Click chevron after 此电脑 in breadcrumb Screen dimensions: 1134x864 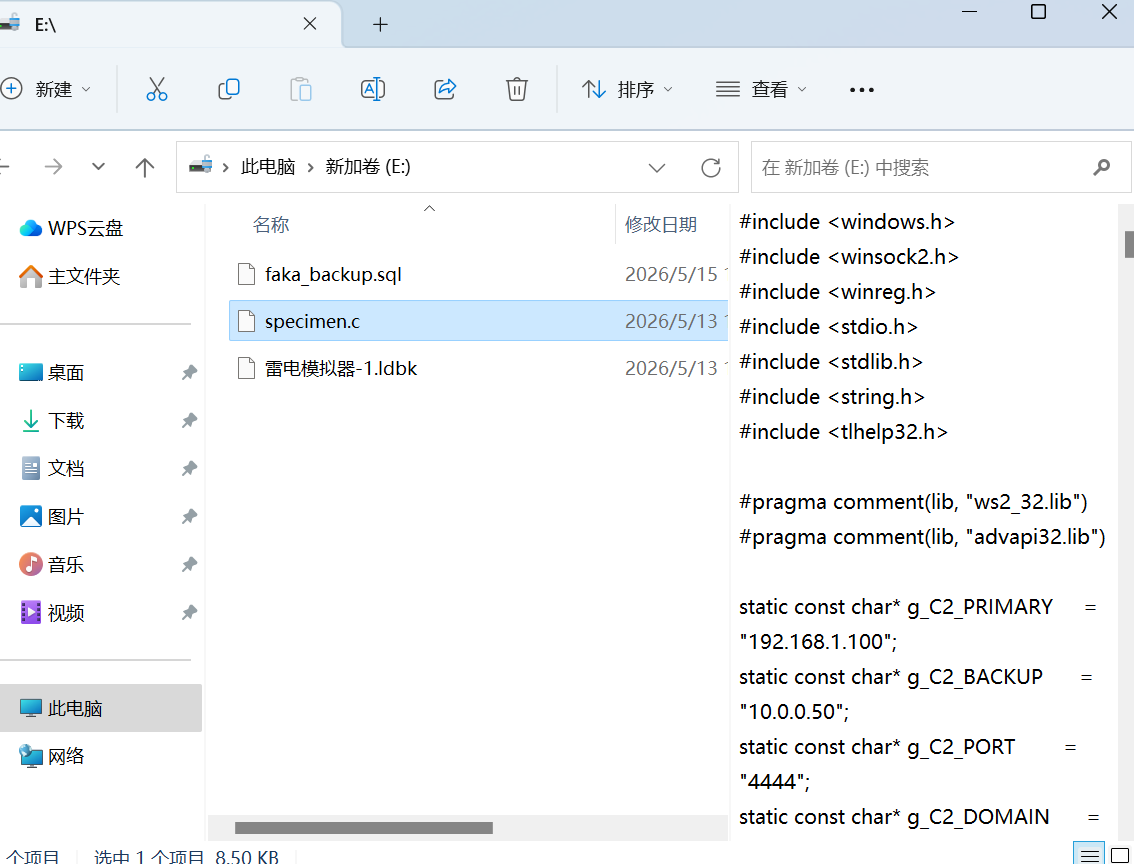tap(310, 168)
